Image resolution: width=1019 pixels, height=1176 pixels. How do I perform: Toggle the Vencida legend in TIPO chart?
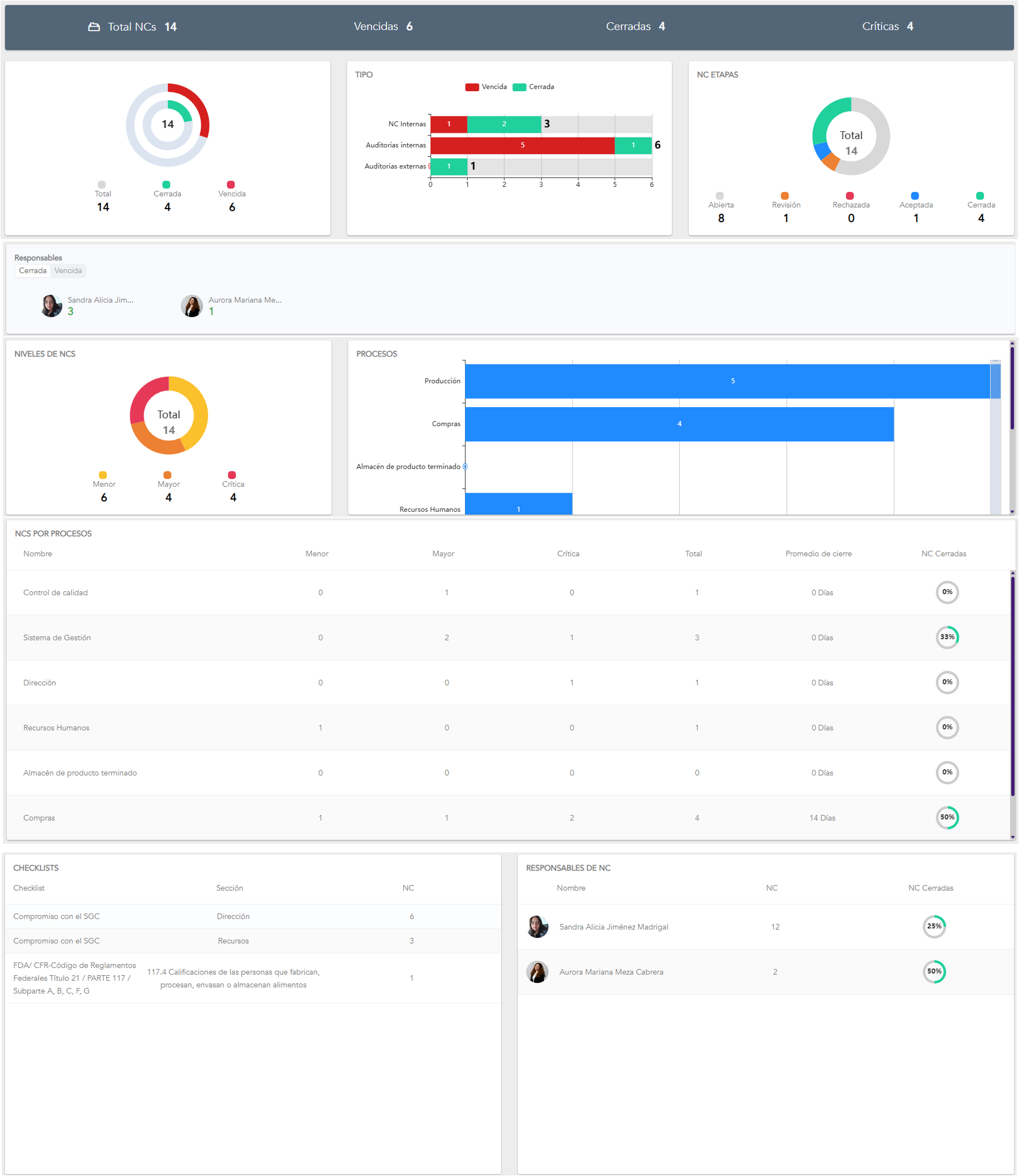click(486, 87)
